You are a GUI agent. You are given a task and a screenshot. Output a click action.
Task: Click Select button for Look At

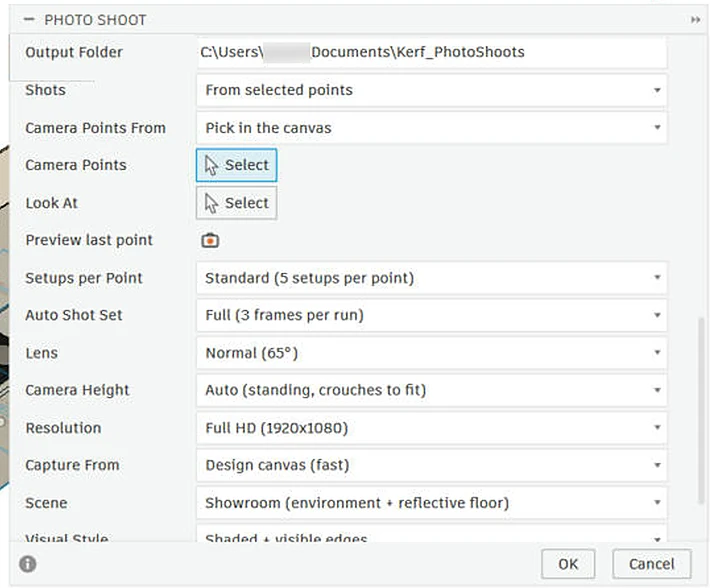click(236, 203)
